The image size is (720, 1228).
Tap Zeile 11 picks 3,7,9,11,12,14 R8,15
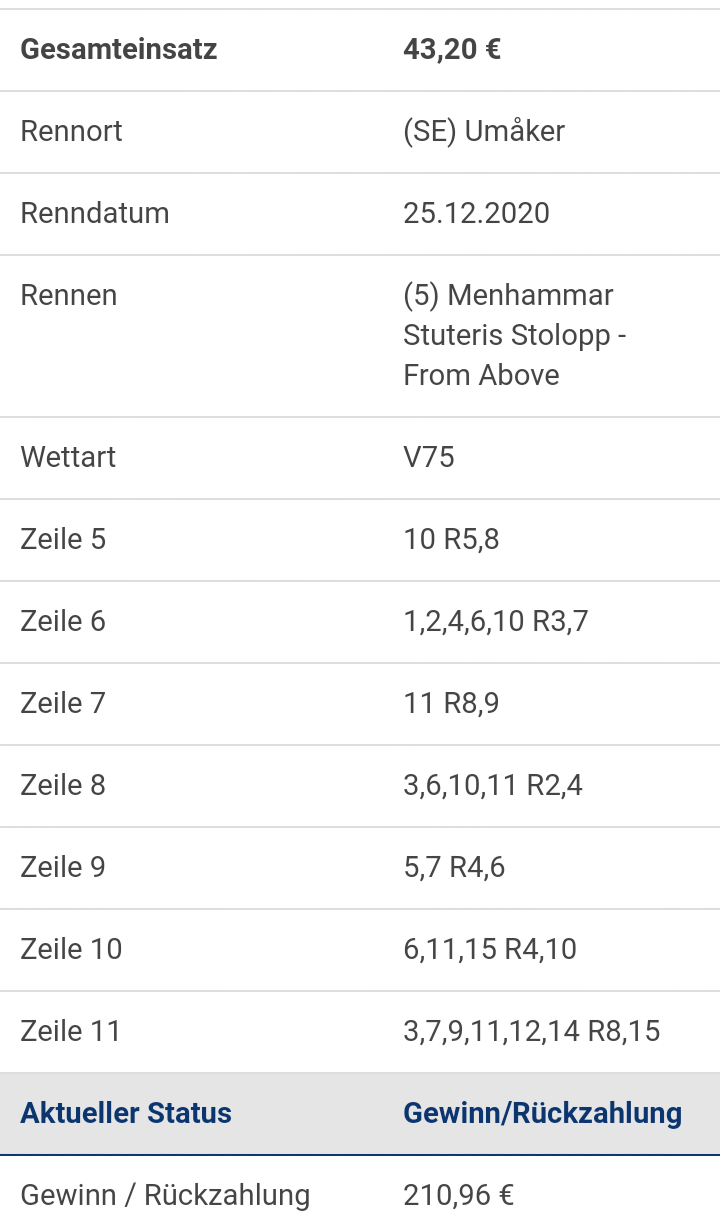(532, 1031)
